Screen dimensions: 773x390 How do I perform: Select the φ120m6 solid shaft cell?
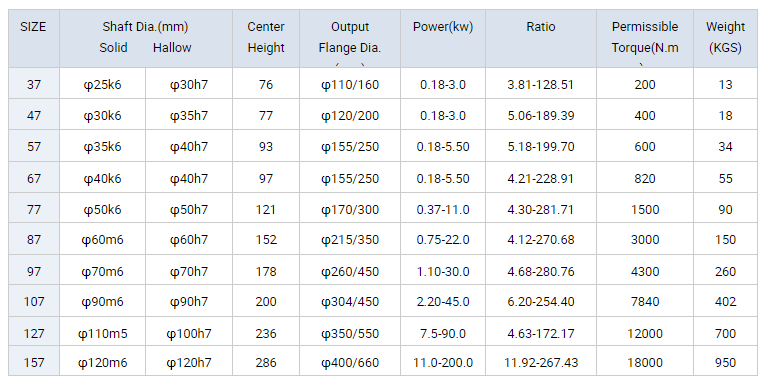102,362
